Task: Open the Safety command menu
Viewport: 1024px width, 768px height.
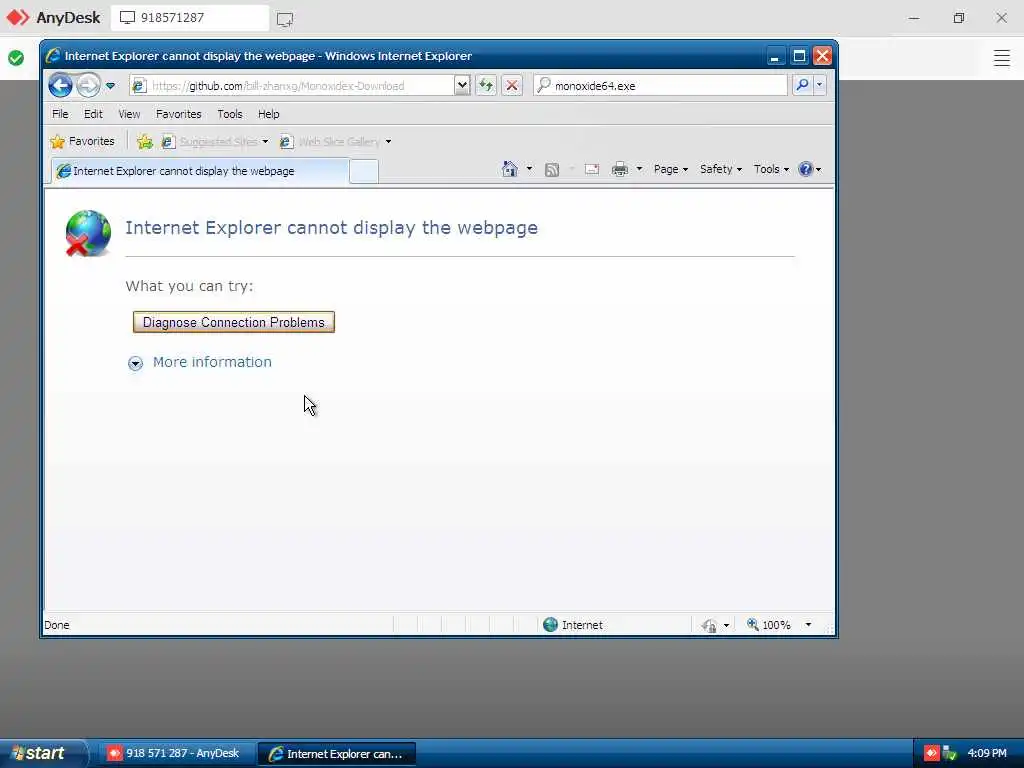Action: coord(720,169)
